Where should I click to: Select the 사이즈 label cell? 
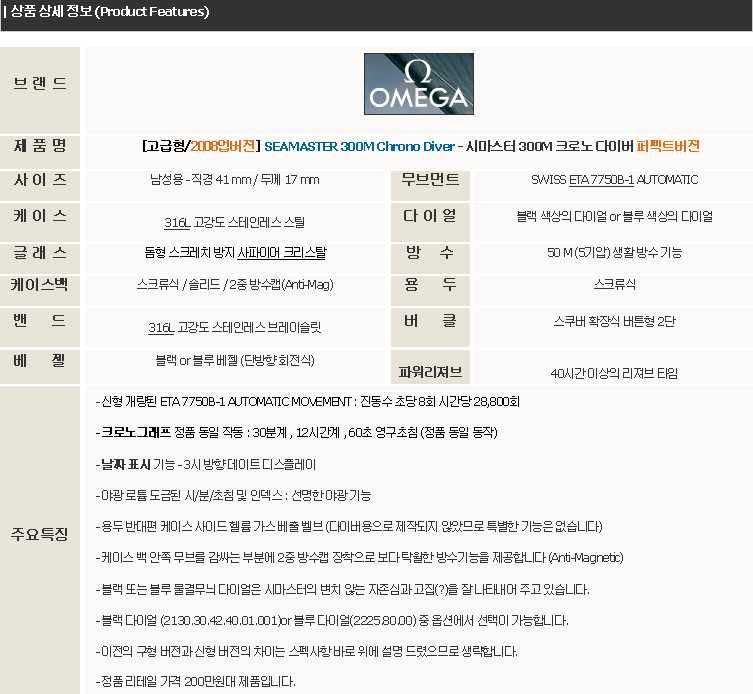(40, 181)
